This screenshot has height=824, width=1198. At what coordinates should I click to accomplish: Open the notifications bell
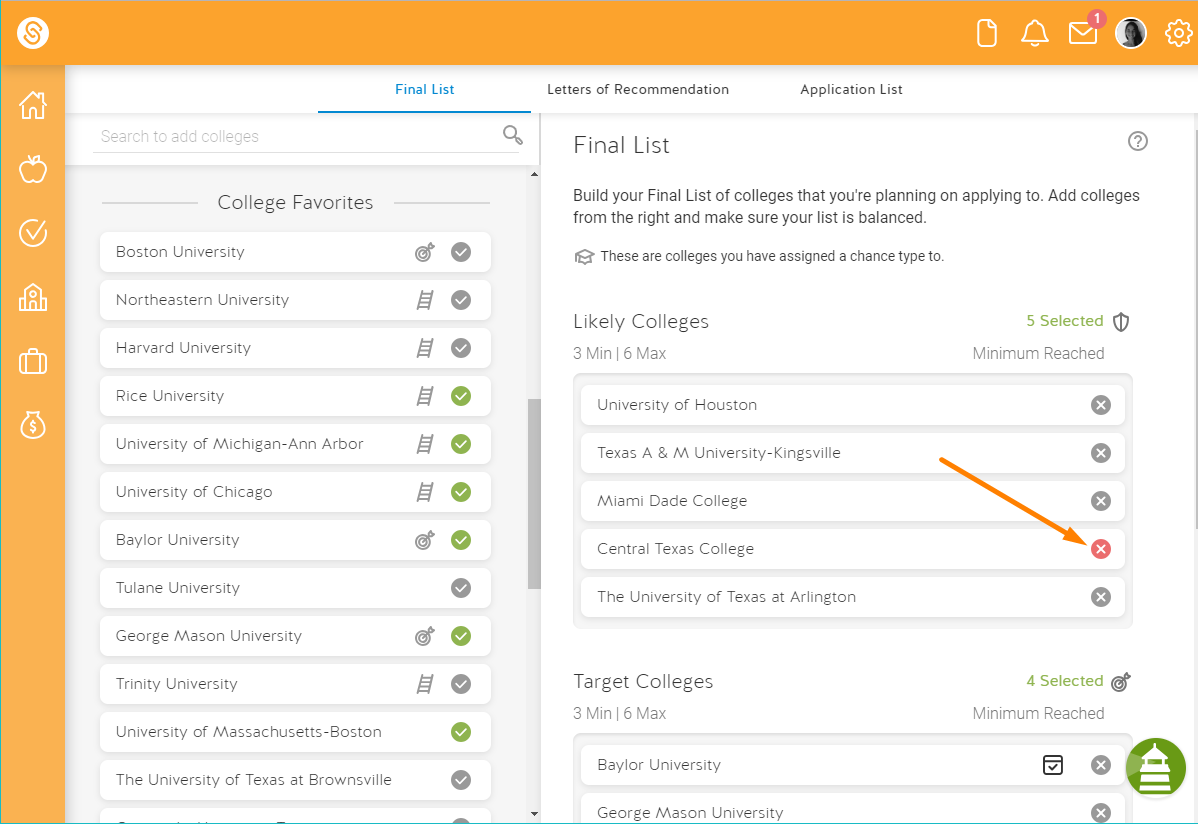click(x=1034, y=34)
